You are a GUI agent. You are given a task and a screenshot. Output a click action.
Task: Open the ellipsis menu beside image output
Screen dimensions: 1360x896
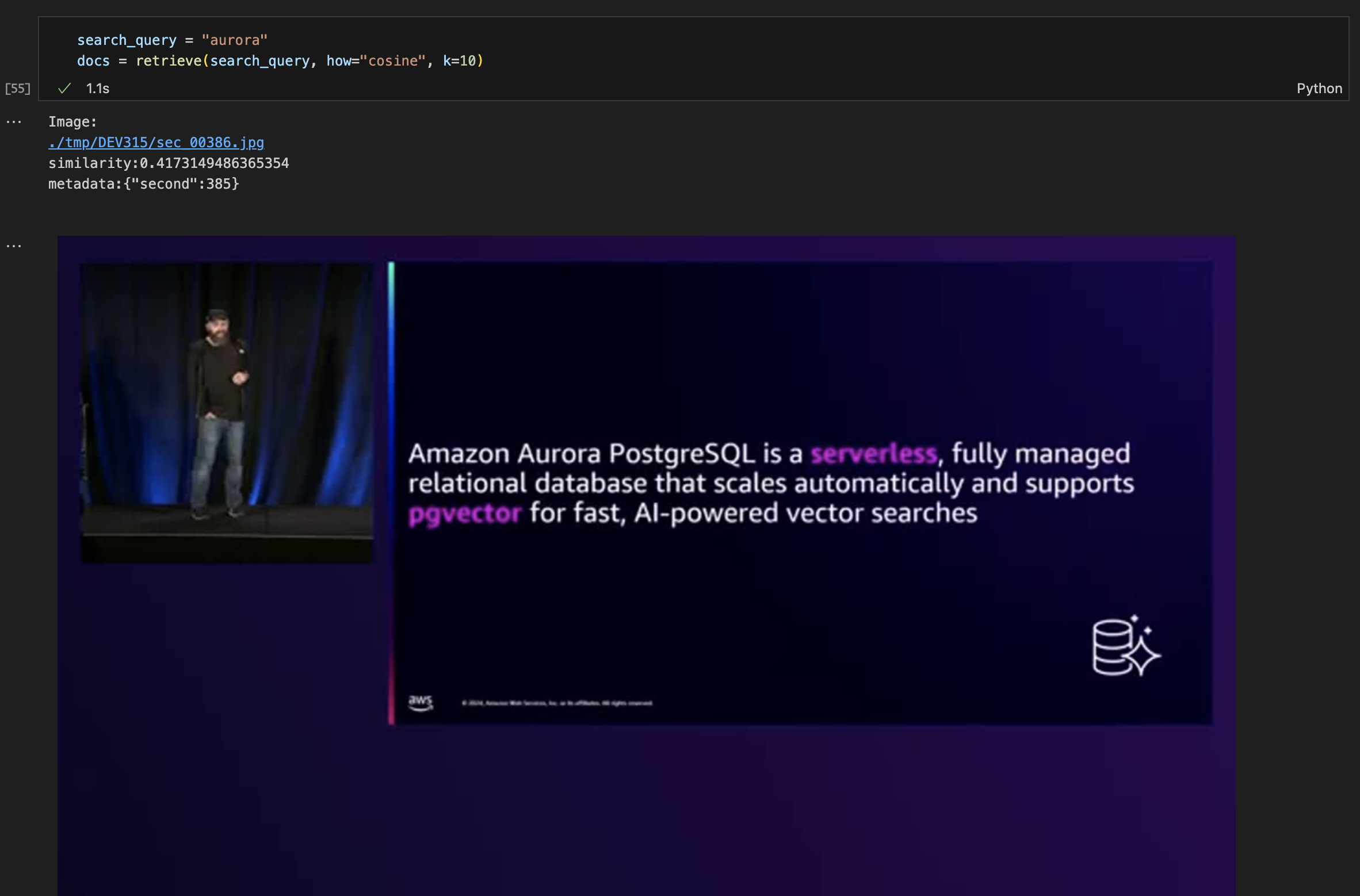point(14,246)
